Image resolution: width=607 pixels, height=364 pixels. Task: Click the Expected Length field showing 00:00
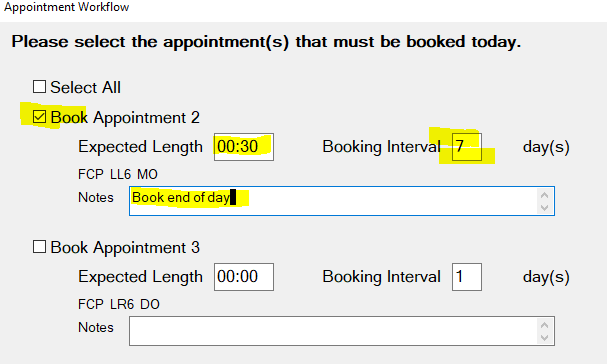point(244,277)
